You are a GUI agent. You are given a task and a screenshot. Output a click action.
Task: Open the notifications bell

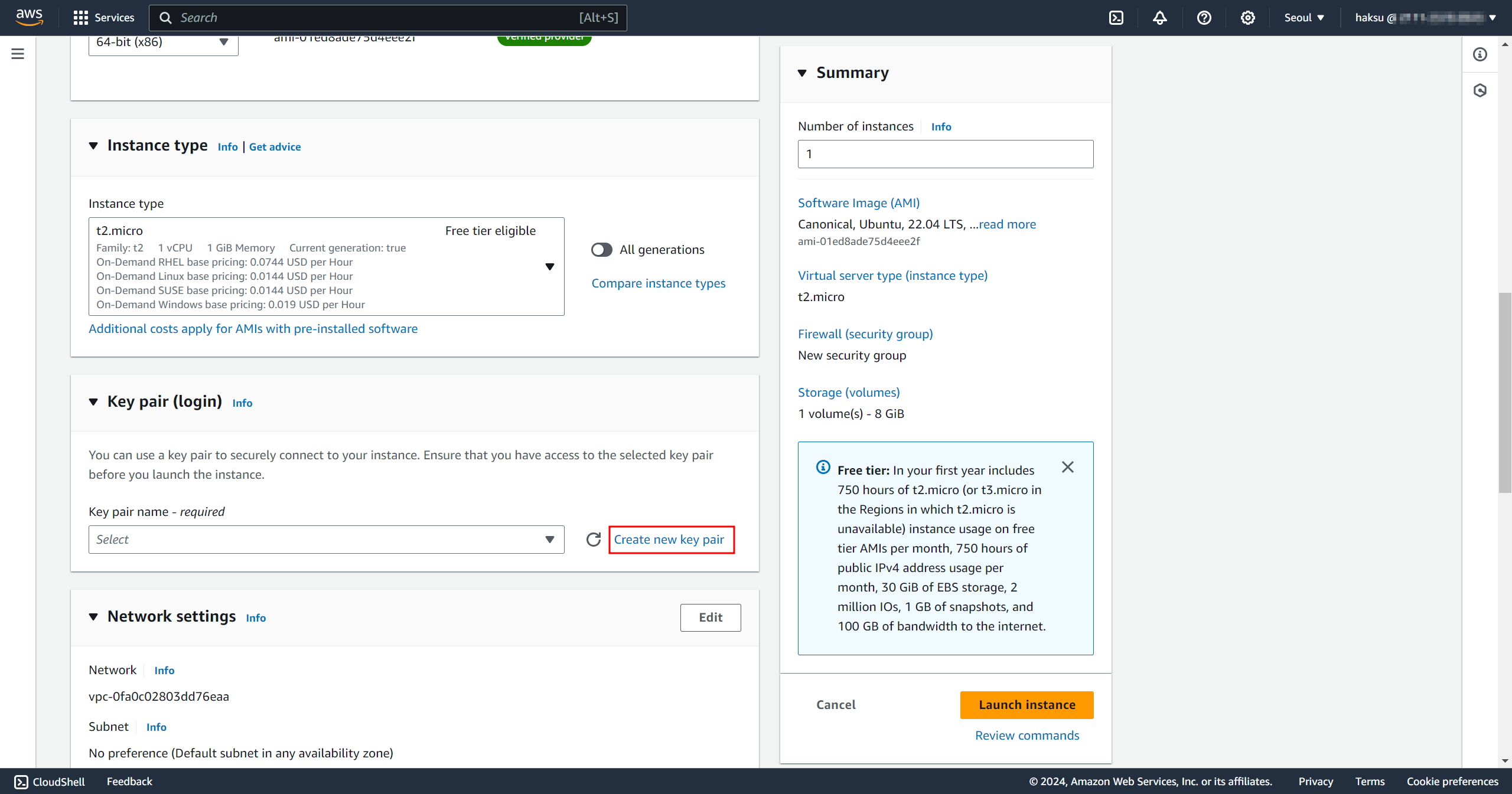[1159, 18]
